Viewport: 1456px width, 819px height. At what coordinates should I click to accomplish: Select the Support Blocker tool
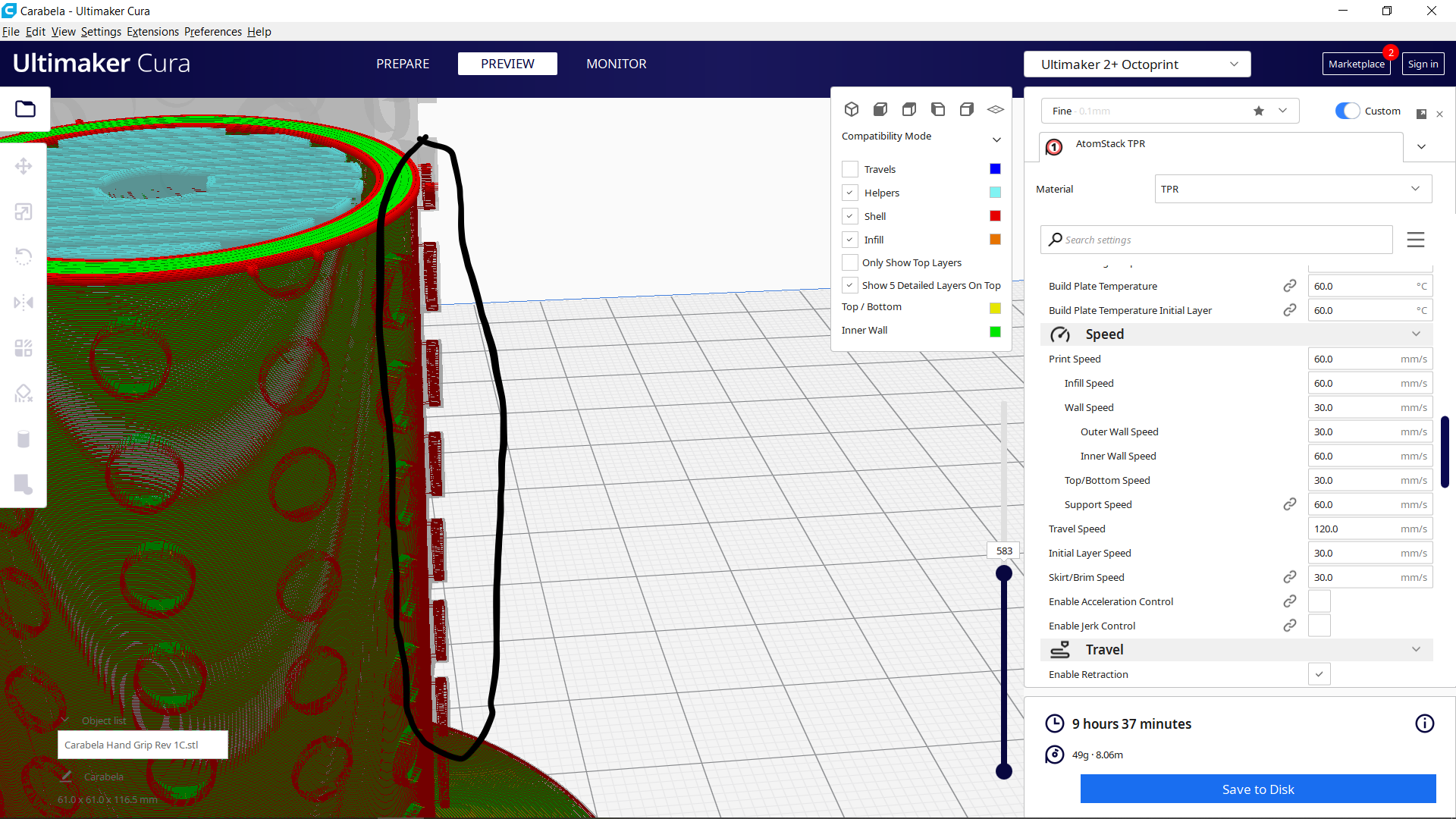(x=24, y=394)
